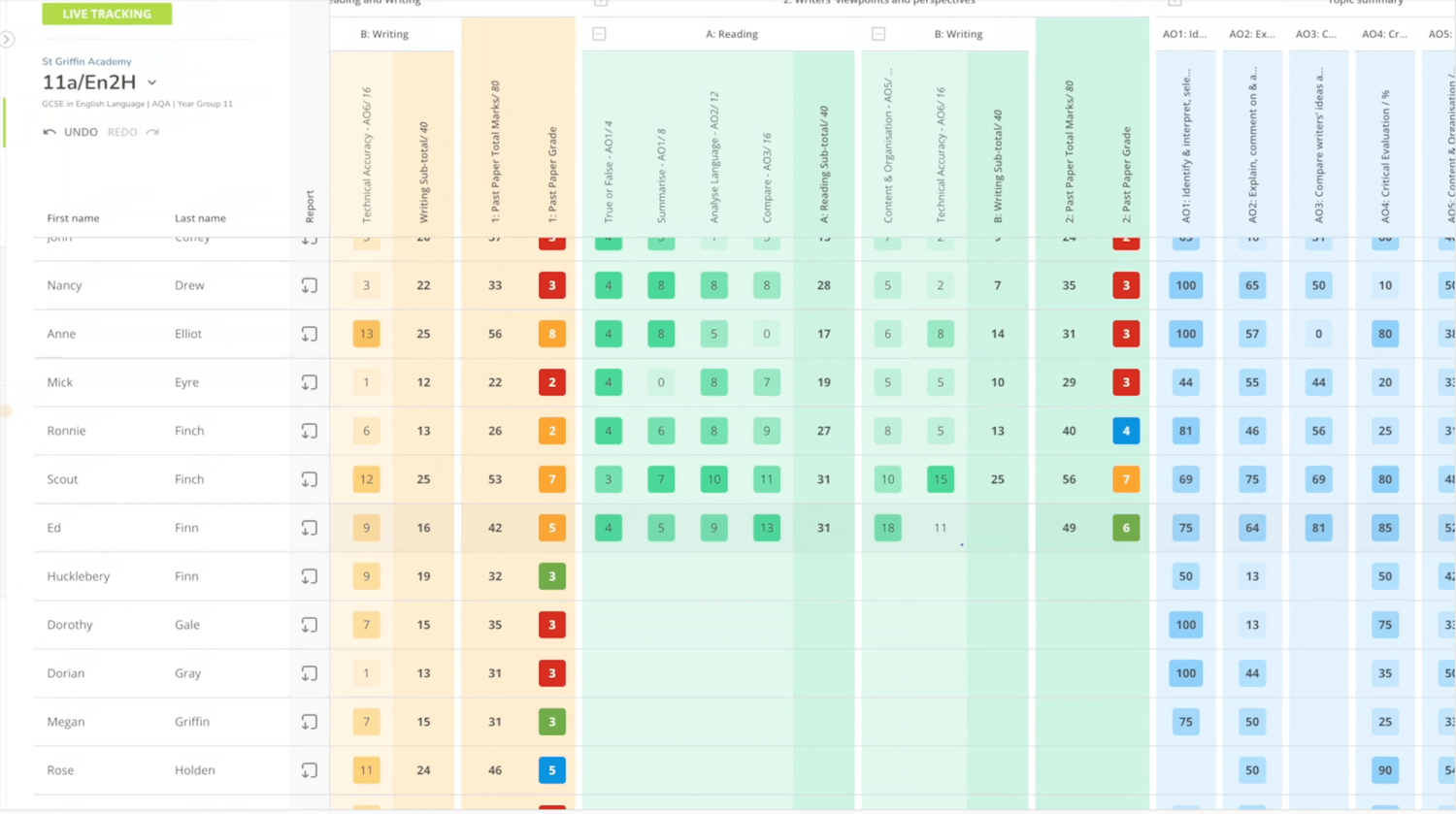Click the LIVE TRACKING button
The height and width of the screenshot is (814, 1456).
click(107, 14)
